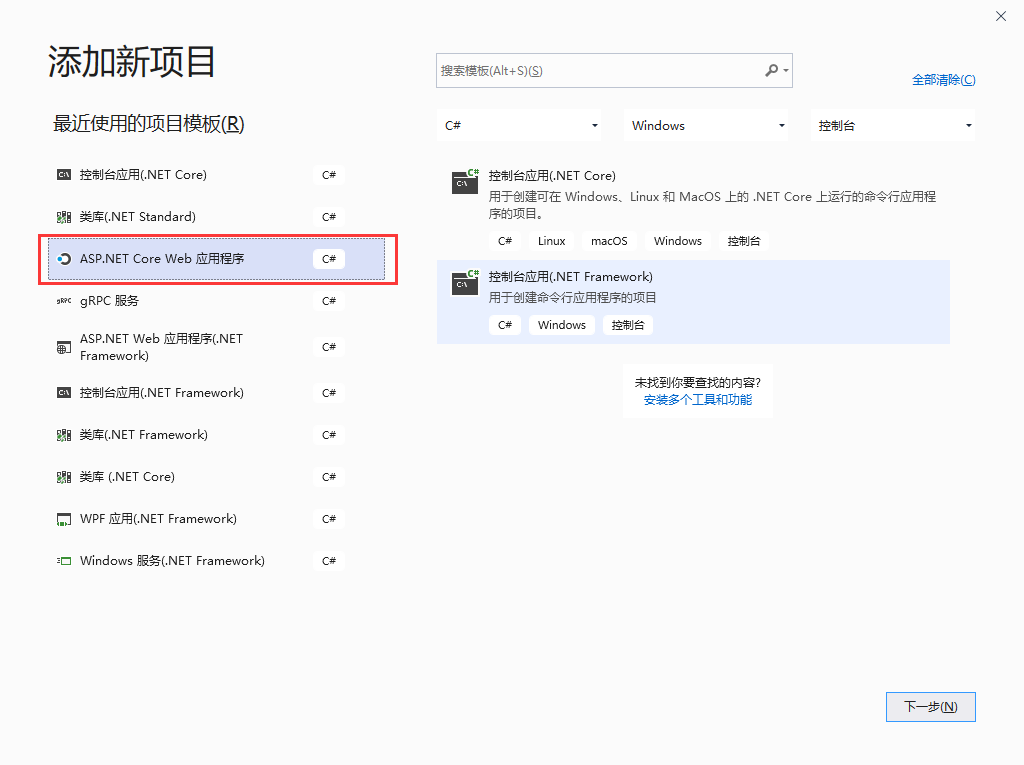Open the C# language filter dropdown
Screen dimensions: 1024x765
point(519,125)
